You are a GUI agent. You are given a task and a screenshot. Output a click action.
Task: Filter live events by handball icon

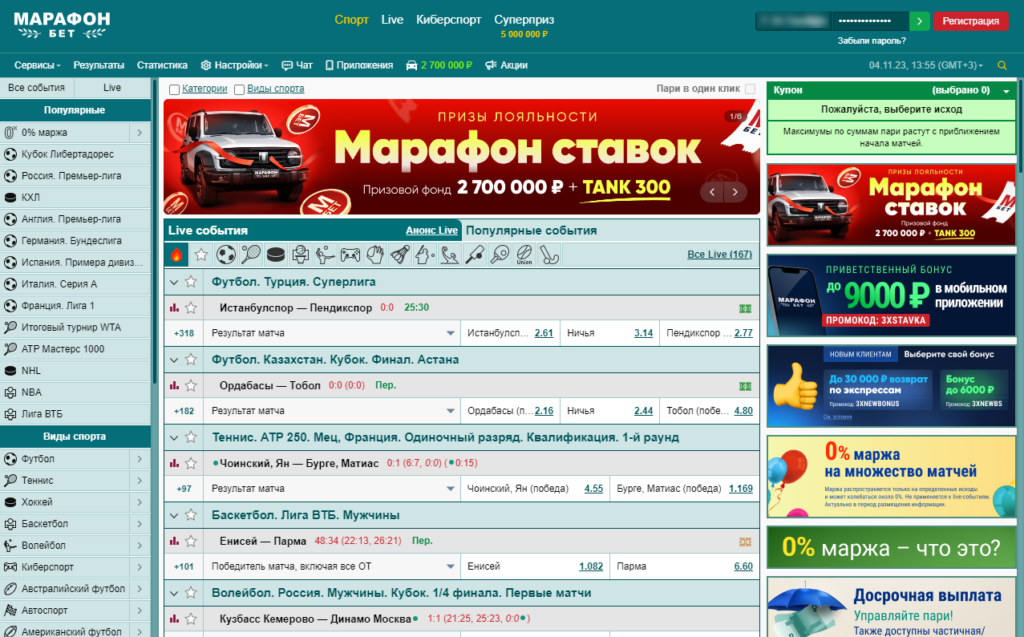coord(375,255)
